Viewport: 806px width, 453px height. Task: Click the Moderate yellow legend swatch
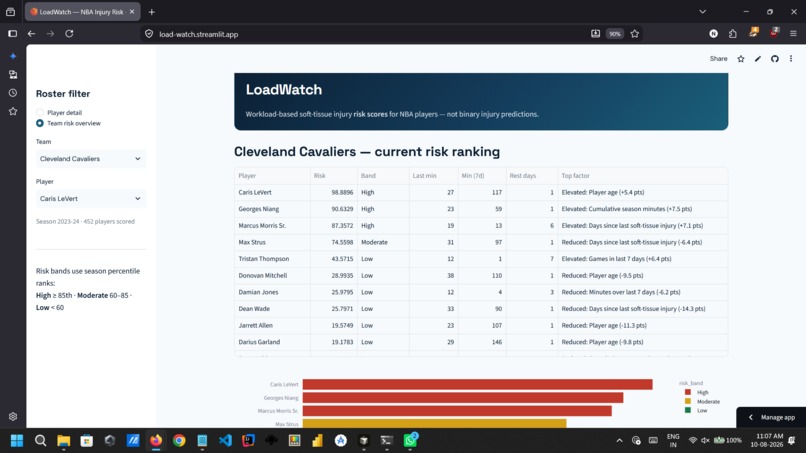[x=688, y=401]
